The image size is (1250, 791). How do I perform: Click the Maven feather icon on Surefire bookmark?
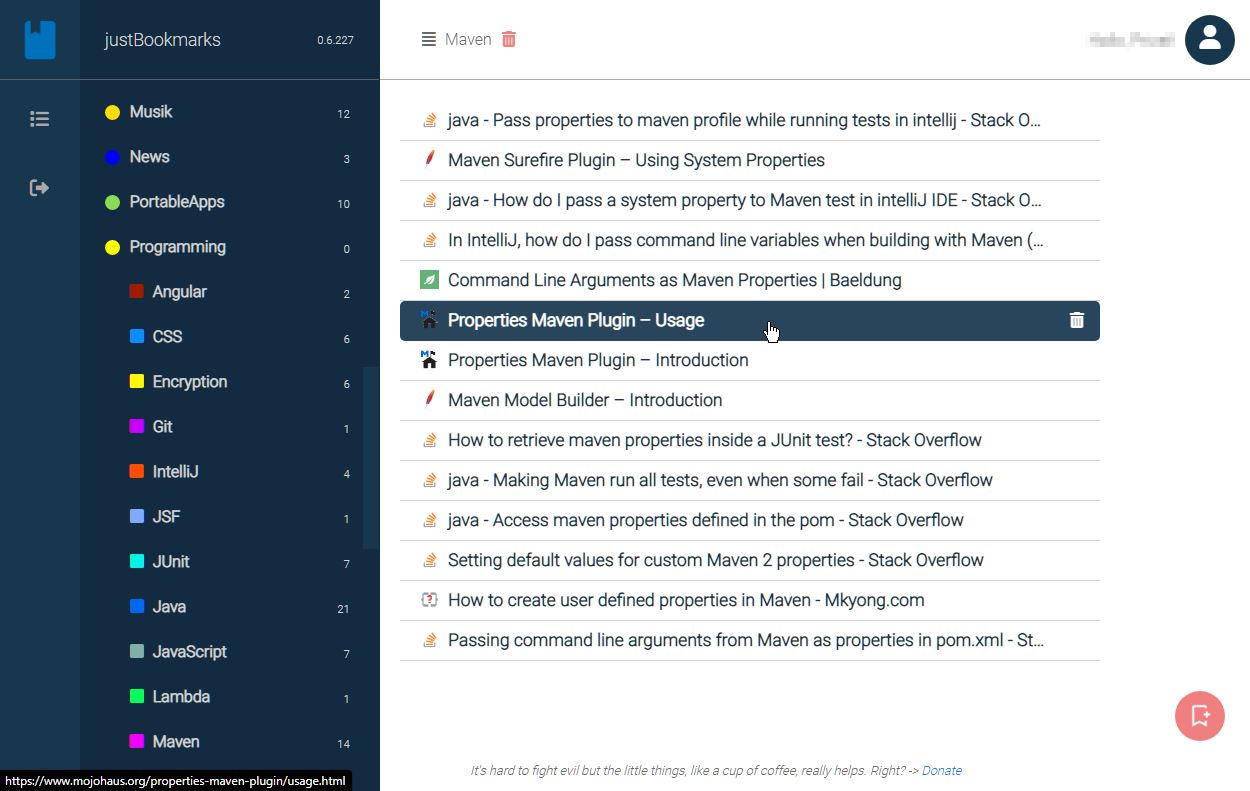coord(429,159)
